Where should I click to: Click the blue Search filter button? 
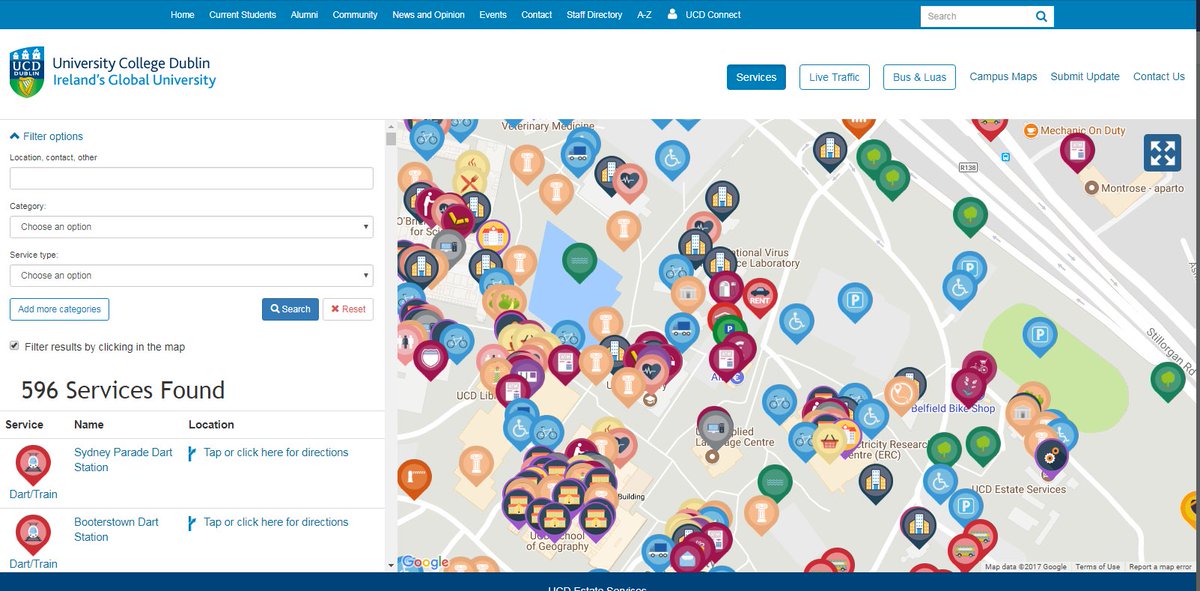[x=290, y=309]
